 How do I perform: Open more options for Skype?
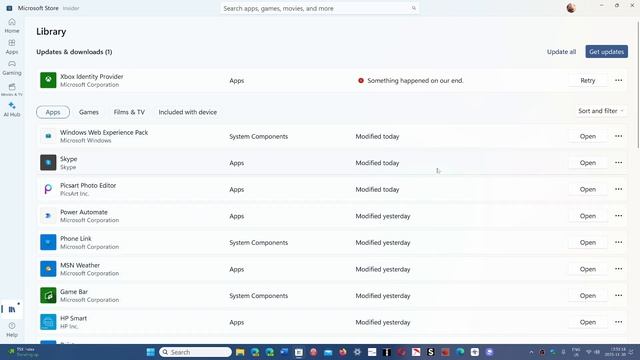pyautogui.click(x=618, y=162)
